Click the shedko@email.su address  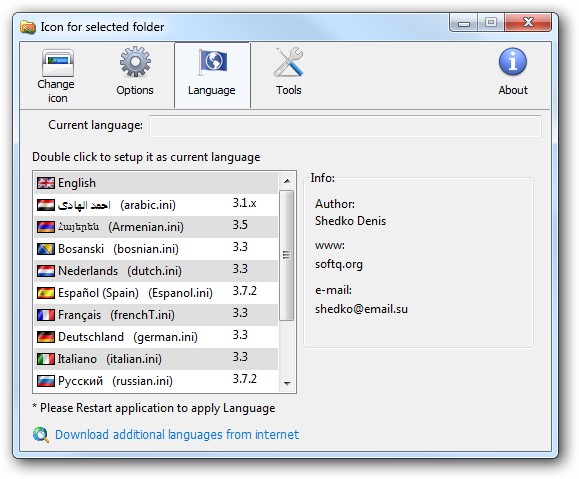(361, 309)
